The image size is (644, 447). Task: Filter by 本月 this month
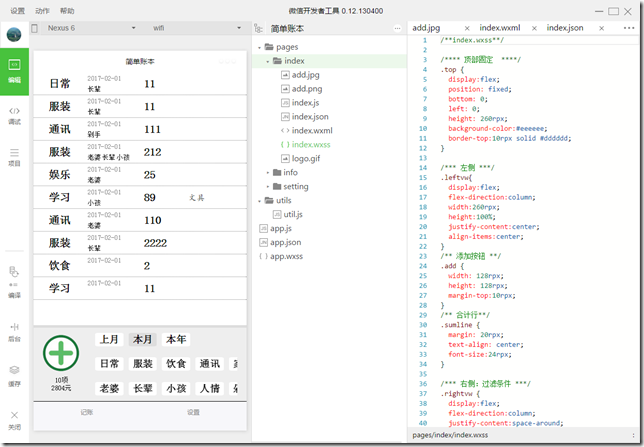(x=143, y=339)
